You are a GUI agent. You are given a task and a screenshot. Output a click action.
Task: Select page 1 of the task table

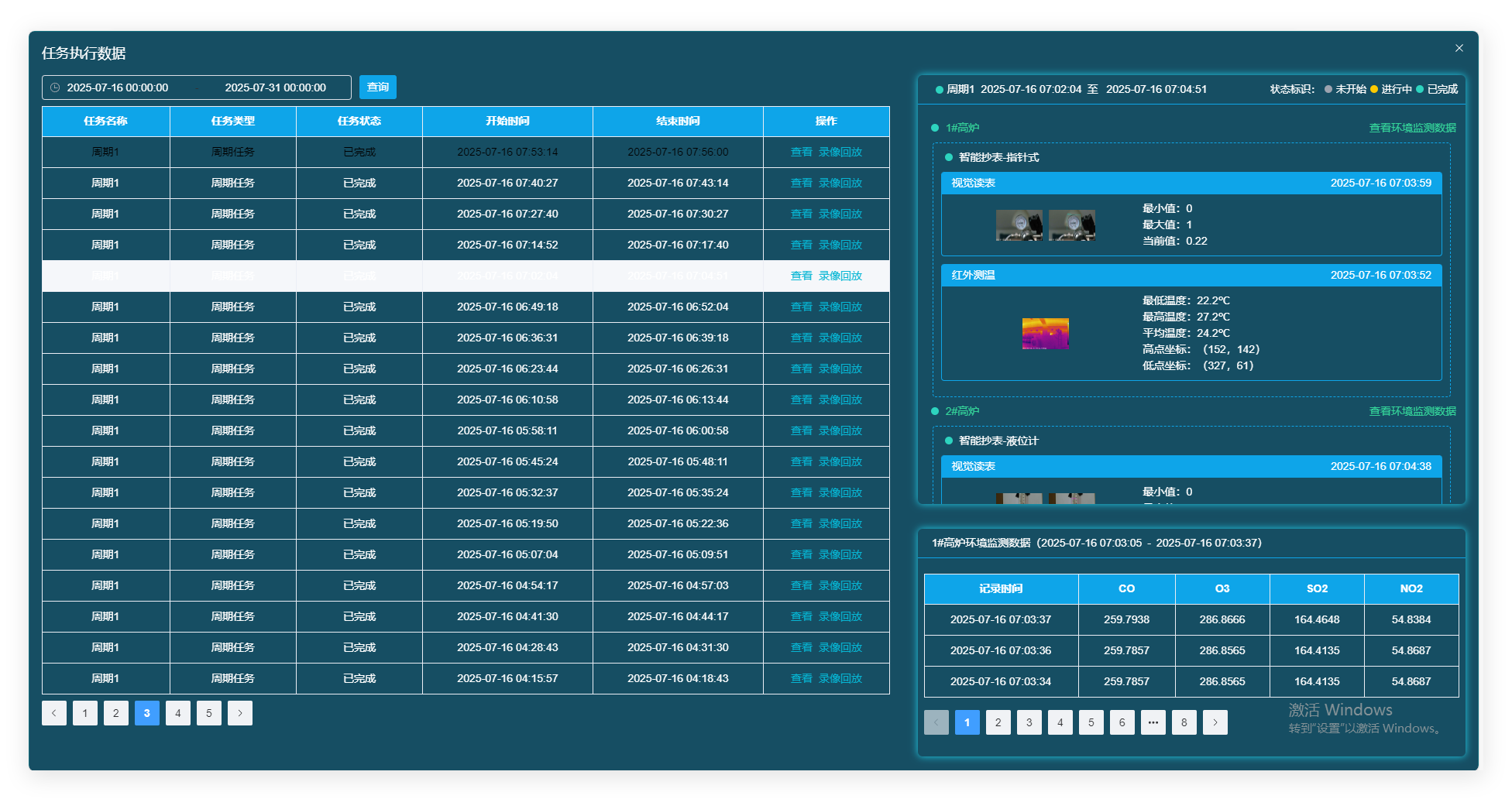point(85,713)
